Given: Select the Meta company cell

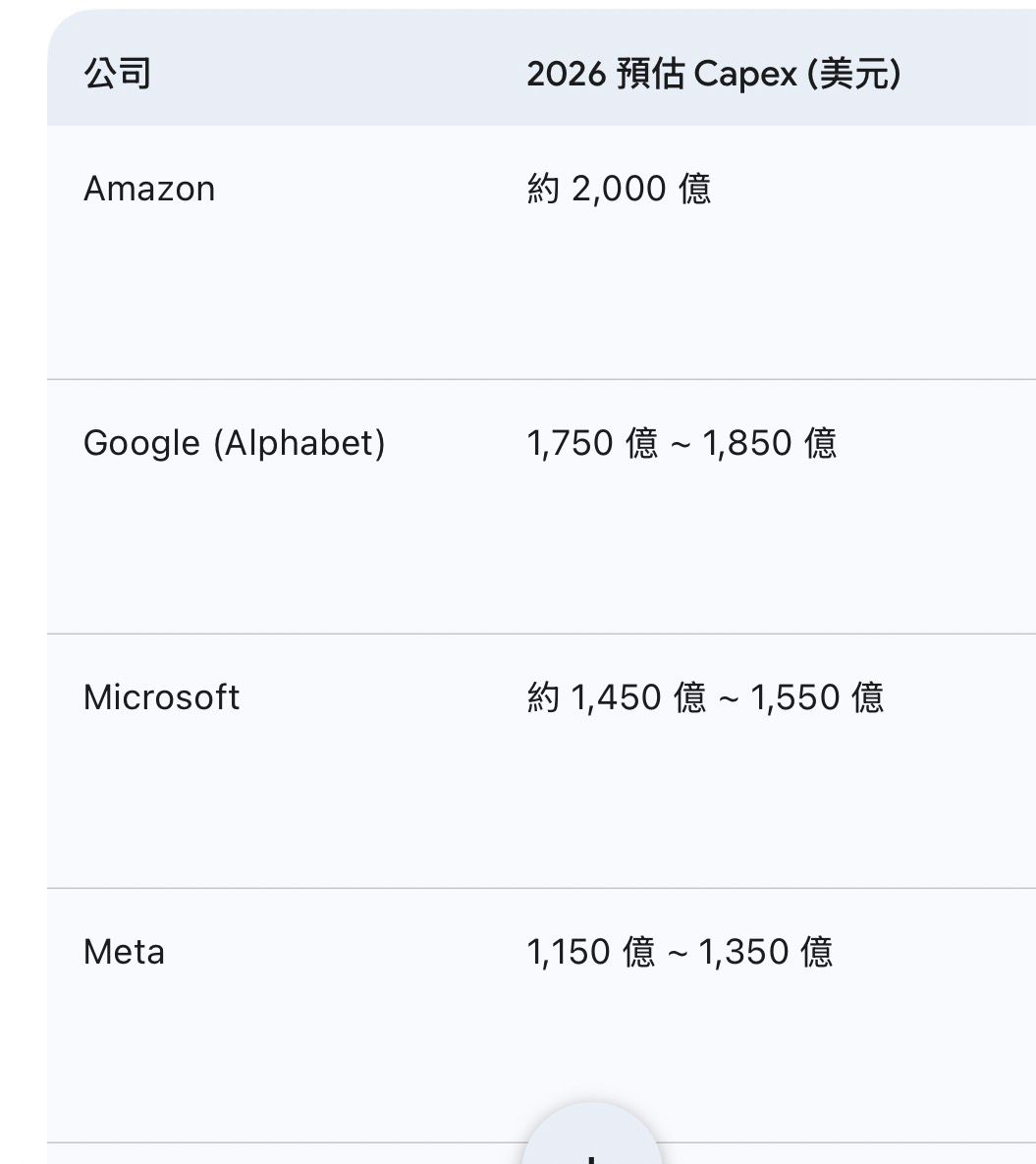Looking at the screenshot, I should pos(125,952).
